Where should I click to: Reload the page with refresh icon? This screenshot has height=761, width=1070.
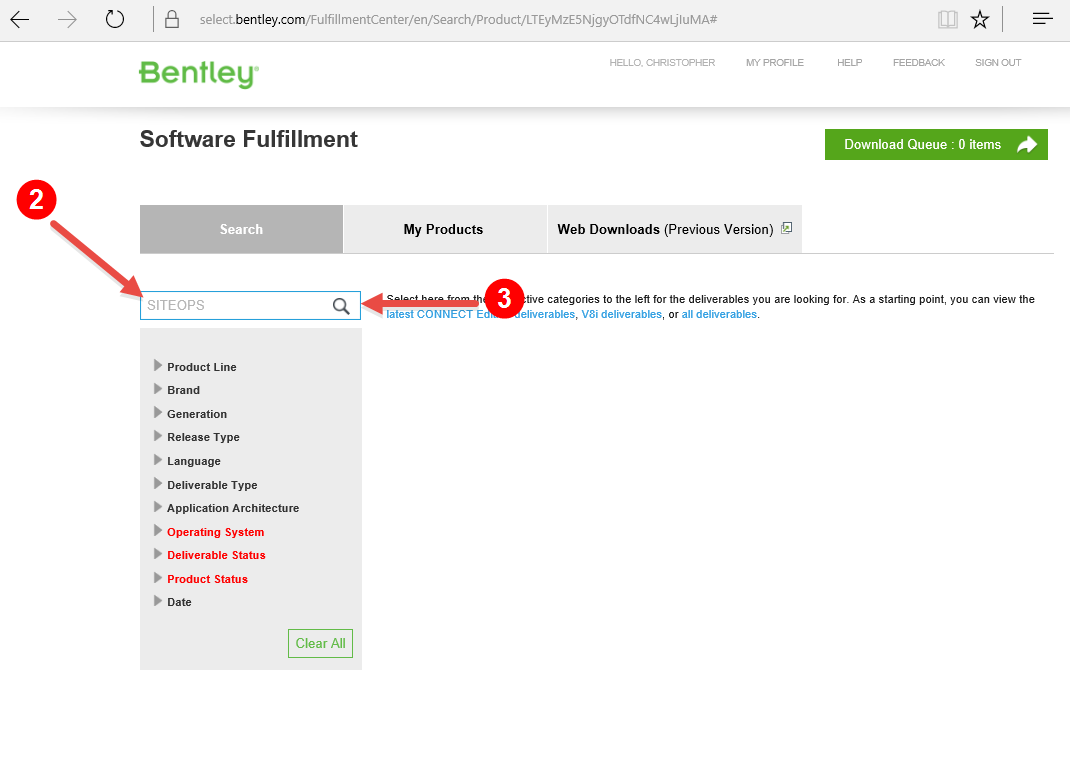(115, 19)
